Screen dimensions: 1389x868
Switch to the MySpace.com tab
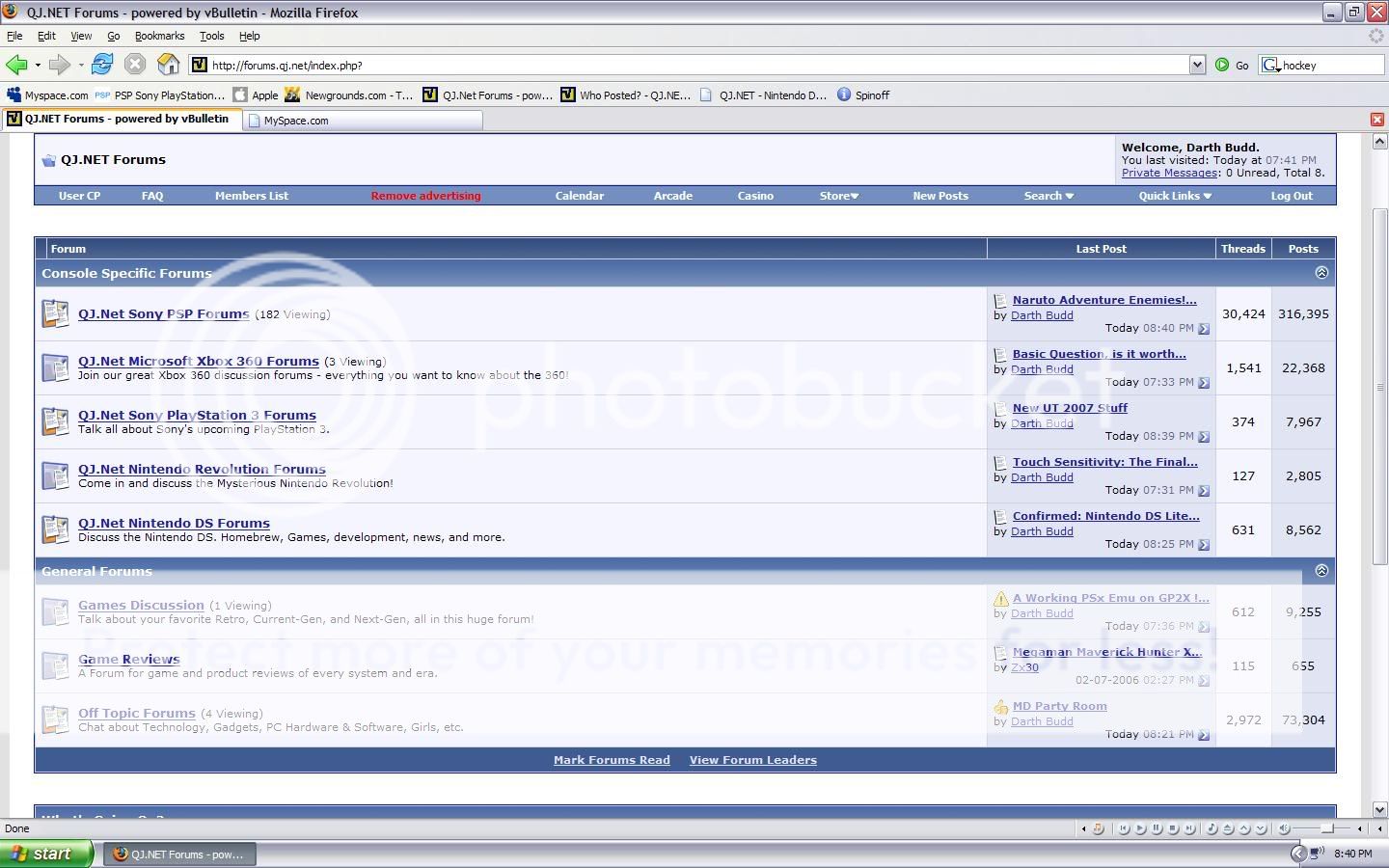pos(296,121)
